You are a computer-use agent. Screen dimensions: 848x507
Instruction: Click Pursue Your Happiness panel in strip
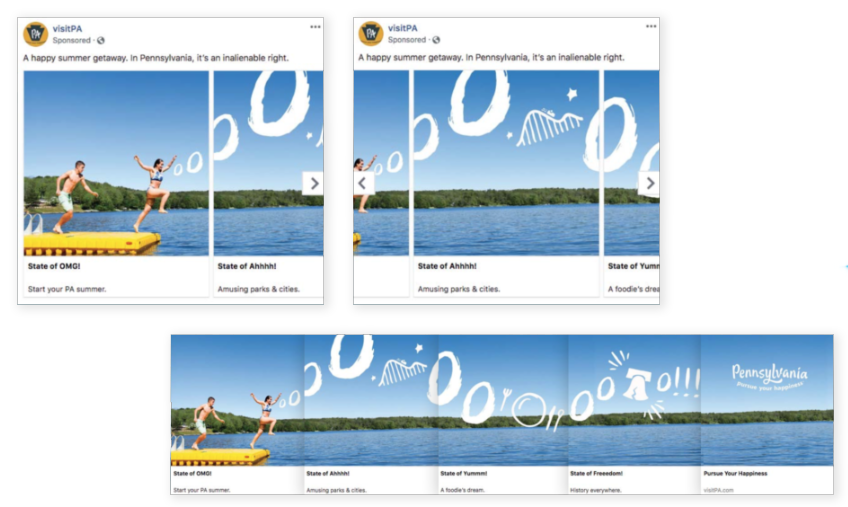767,414
